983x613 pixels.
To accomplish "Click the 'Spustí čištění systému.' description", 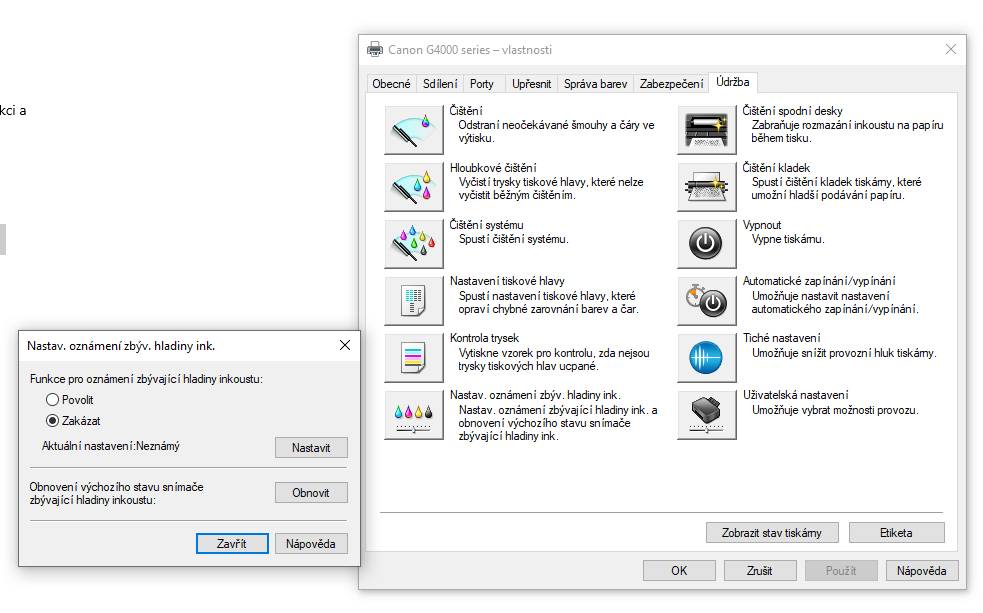I will coord(513,239).
